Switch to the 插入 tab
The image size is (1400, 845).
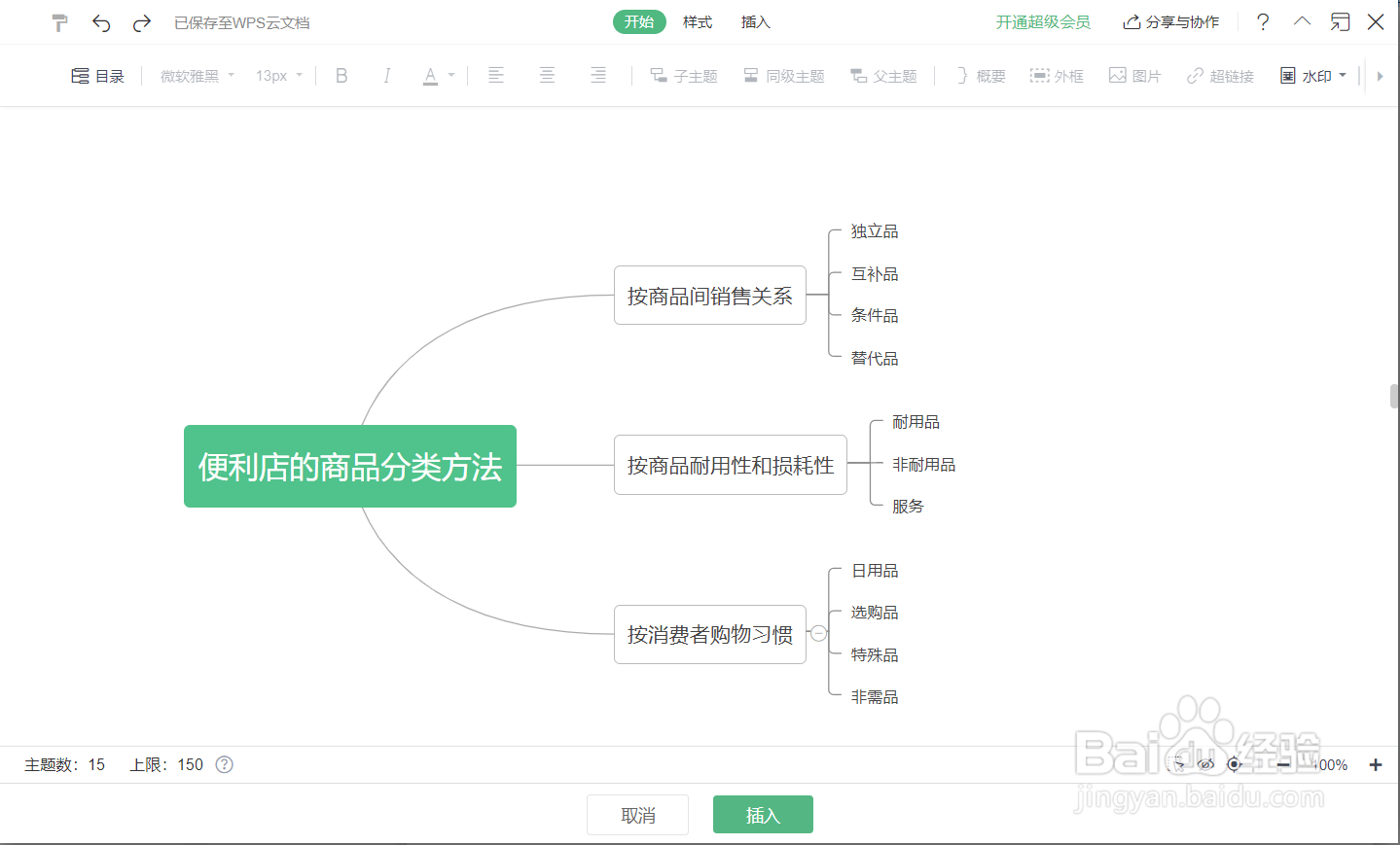tap(755, 21)
